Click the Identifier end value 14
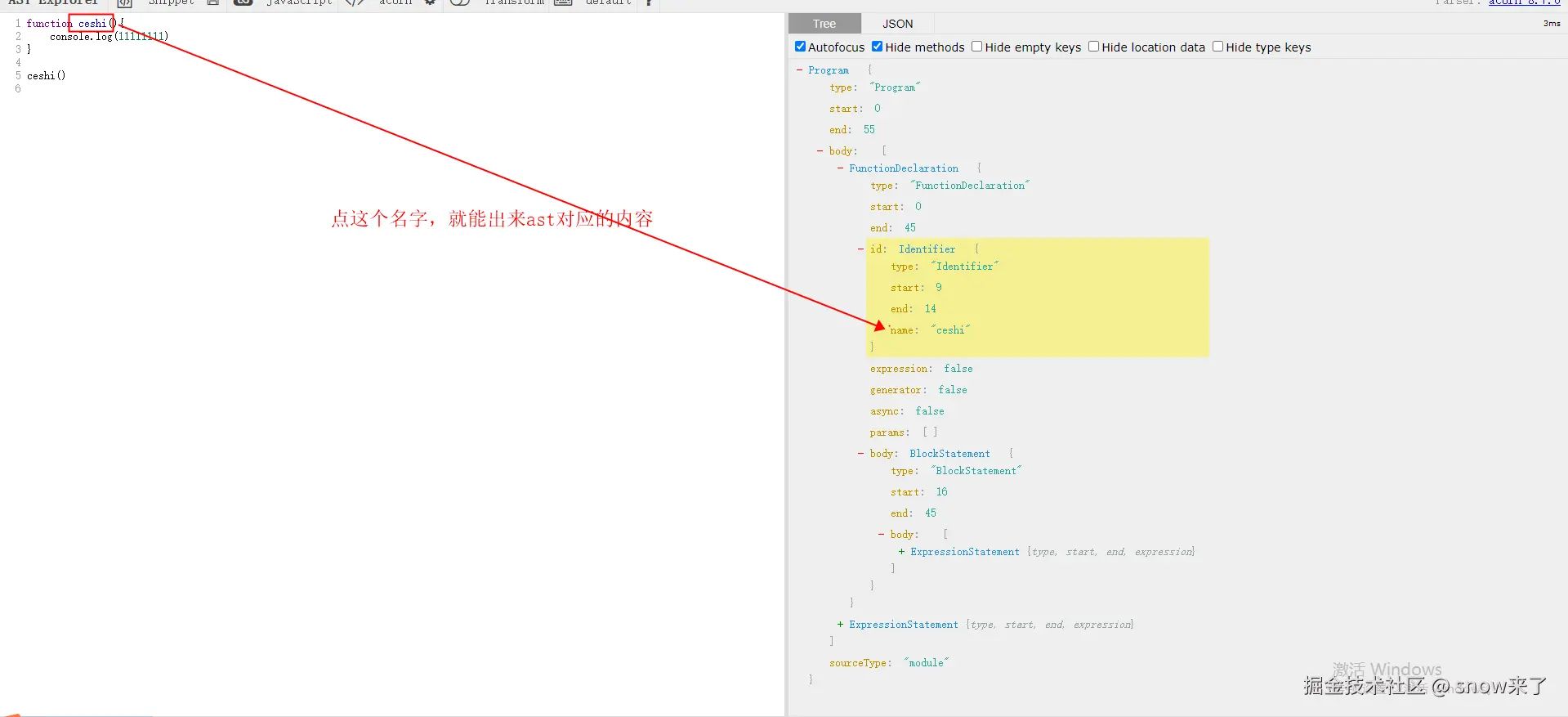Image resolution: width=1568 pixels, height=717 pixels. point(931,309)
